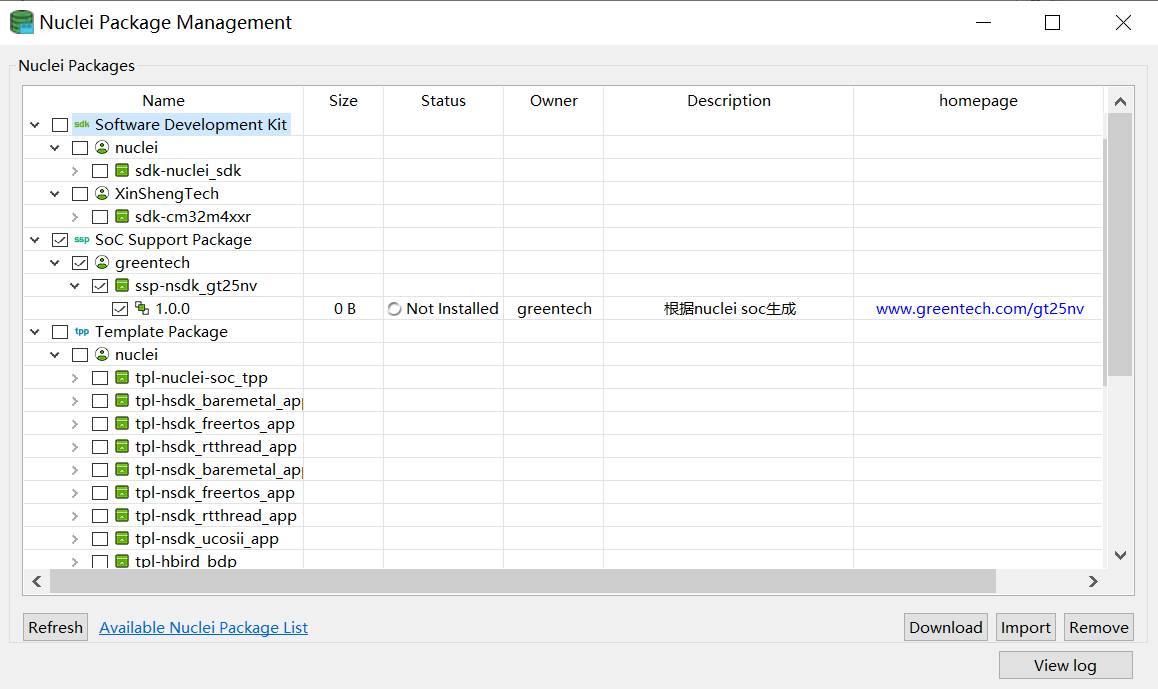Click the ssp-nsdk_gt25nv package icon

(123, 286)
